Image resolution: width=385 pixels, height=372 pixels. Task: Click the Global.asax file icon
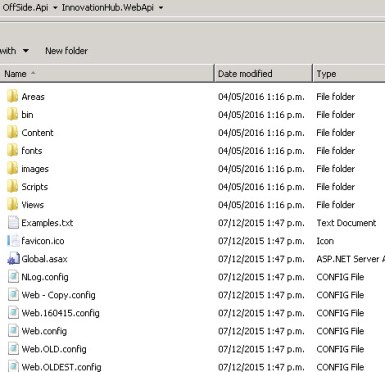click(13, 259)
